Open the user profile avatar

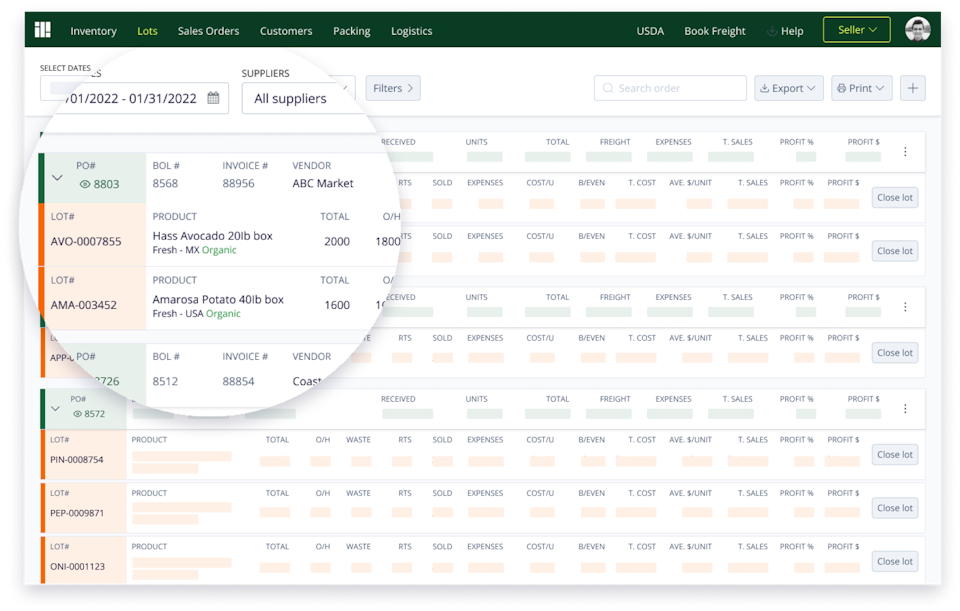(x=917, y=30)
